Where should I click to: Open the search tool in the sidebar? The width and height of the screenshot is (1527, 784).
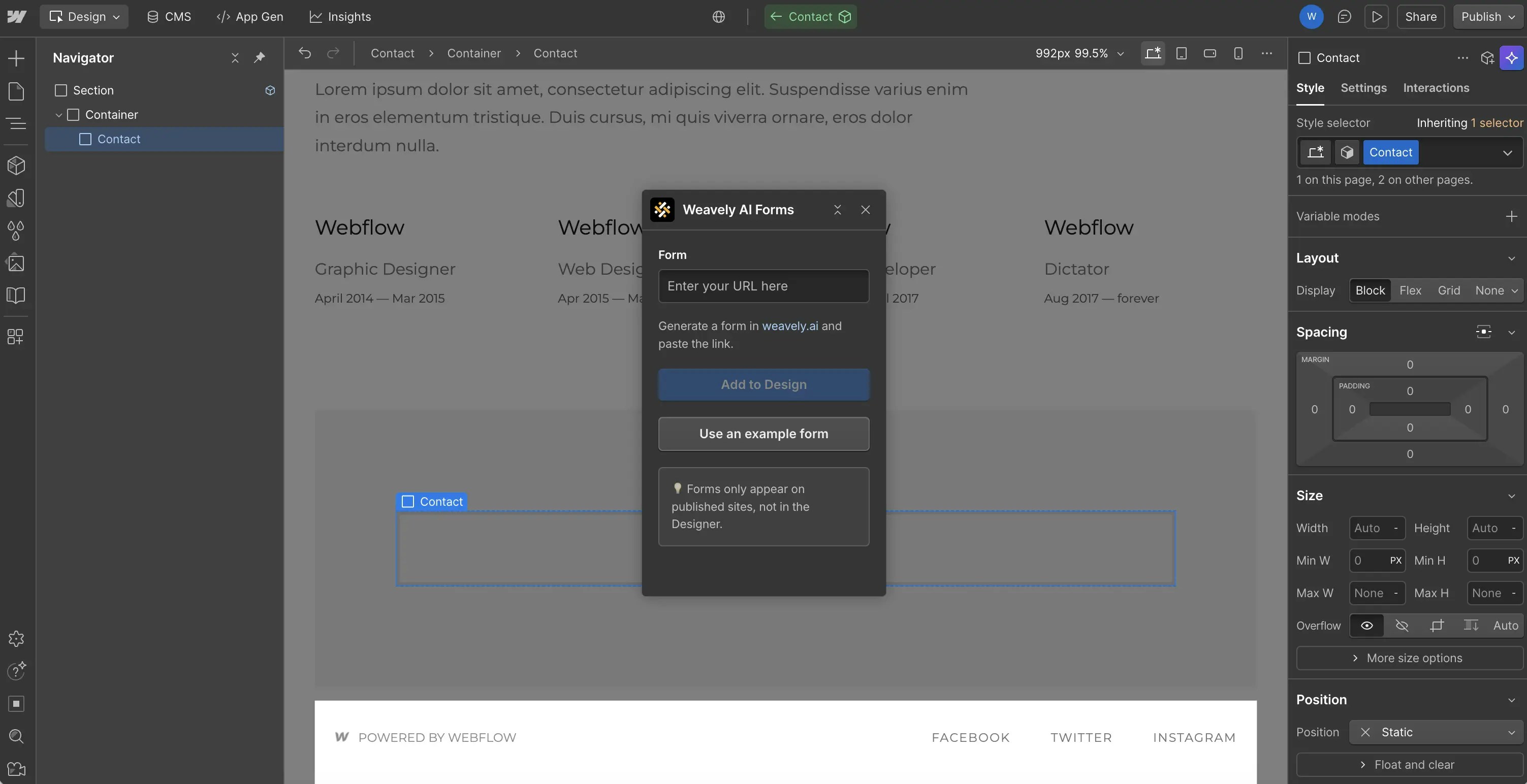coord(16,737)
